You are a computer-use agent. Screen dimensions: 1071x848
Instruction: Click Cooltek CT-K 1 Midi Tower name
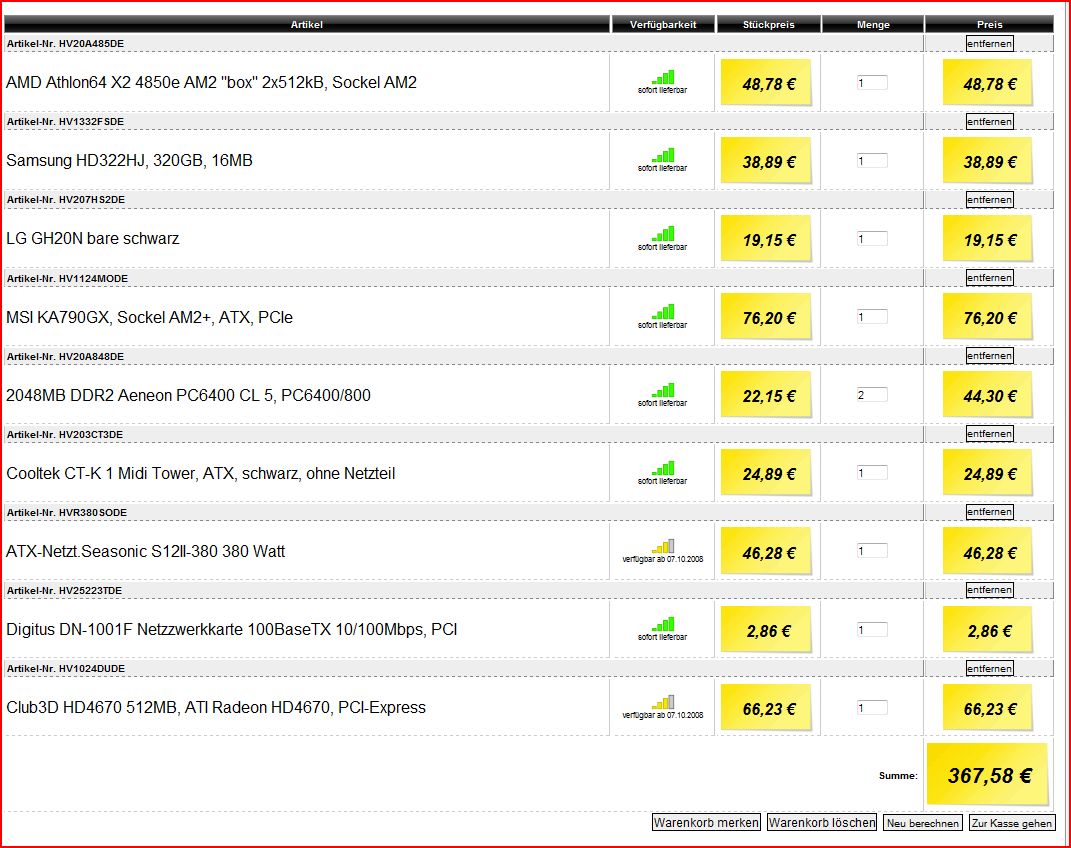(200, 473)
